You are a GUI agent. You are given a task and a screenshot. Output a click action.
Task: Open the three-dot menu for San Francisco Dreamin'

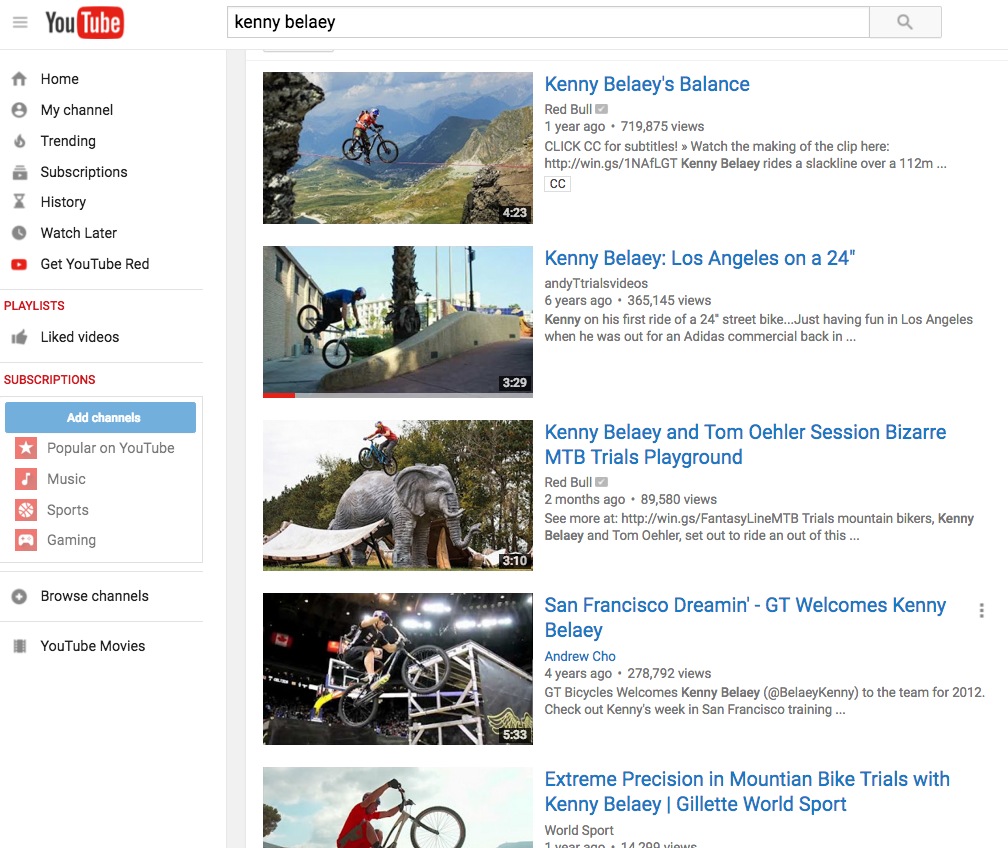pos(981,610)
